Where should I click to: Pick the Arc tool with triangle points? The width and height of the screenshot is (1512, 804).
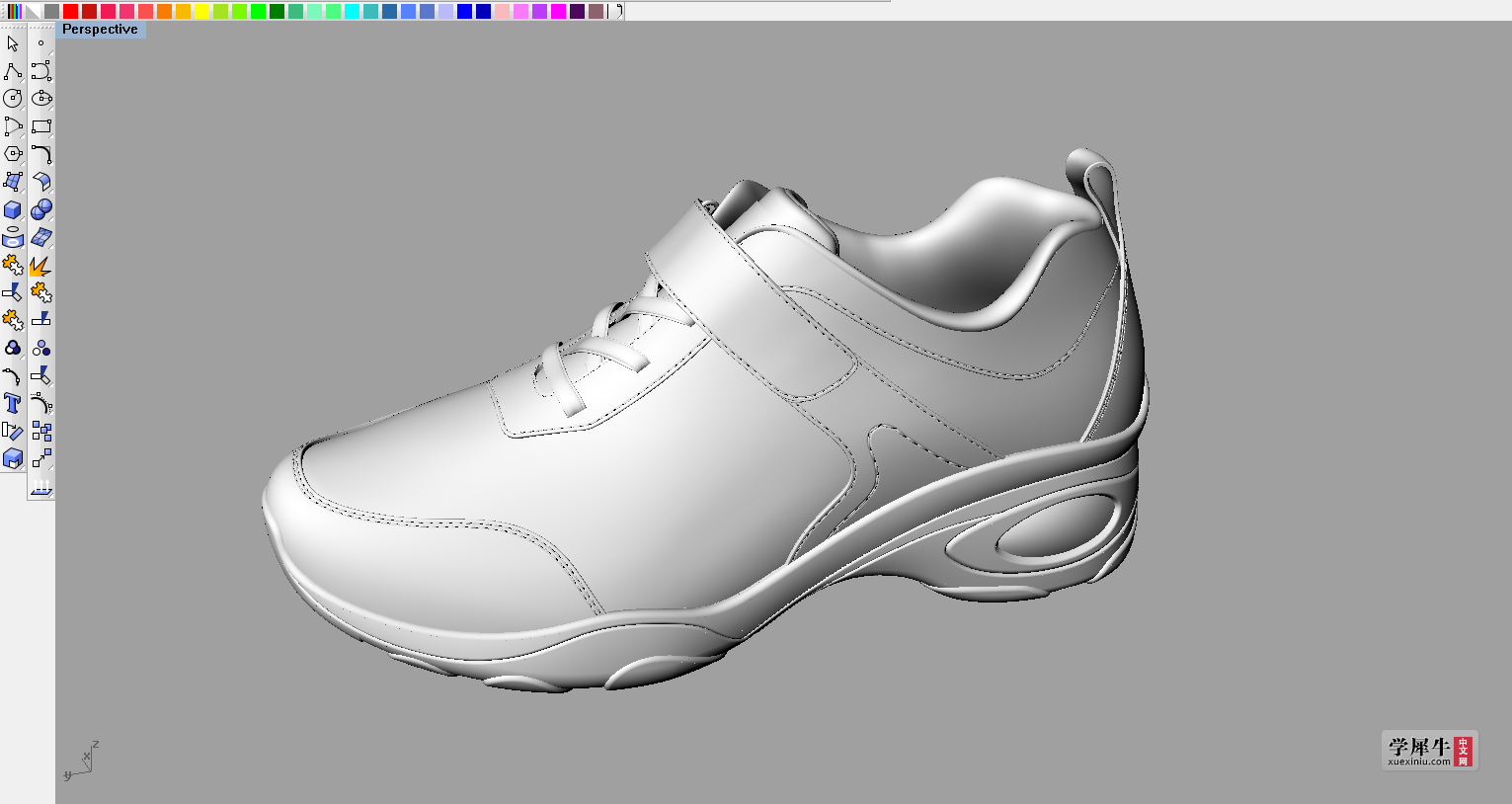click(13, 126)
